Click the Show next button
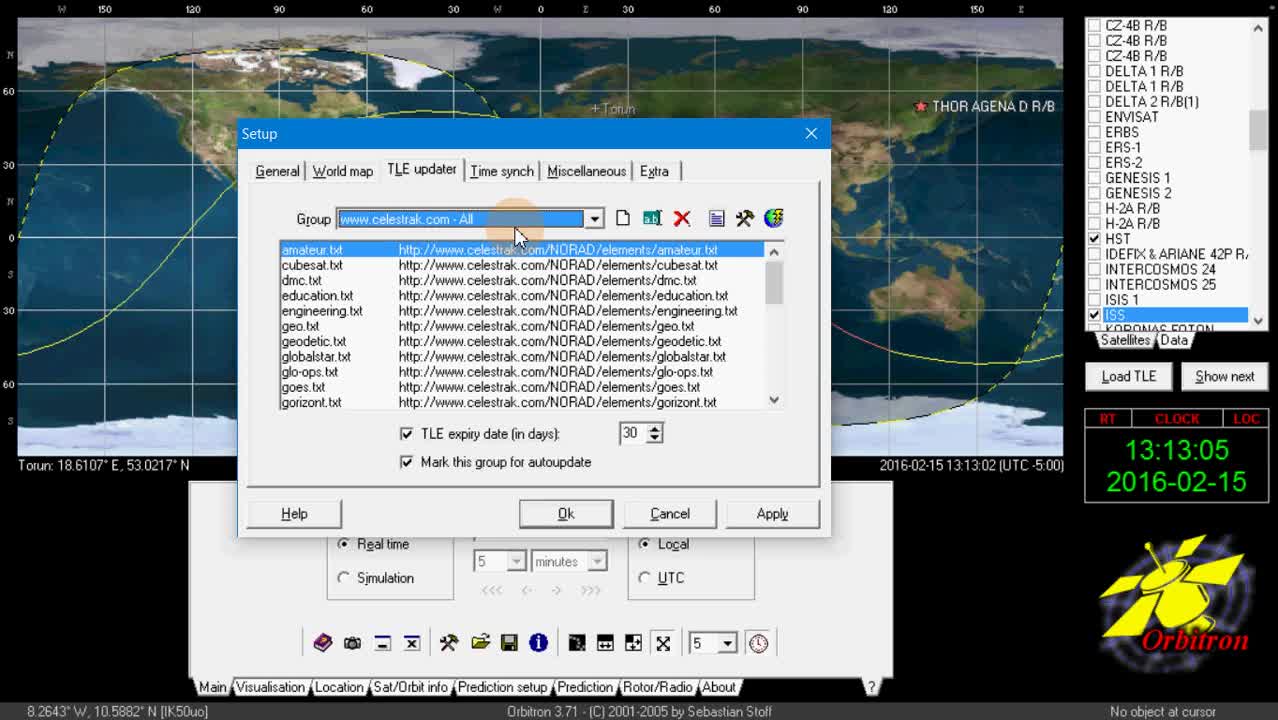 click(x=1224, y=376)
